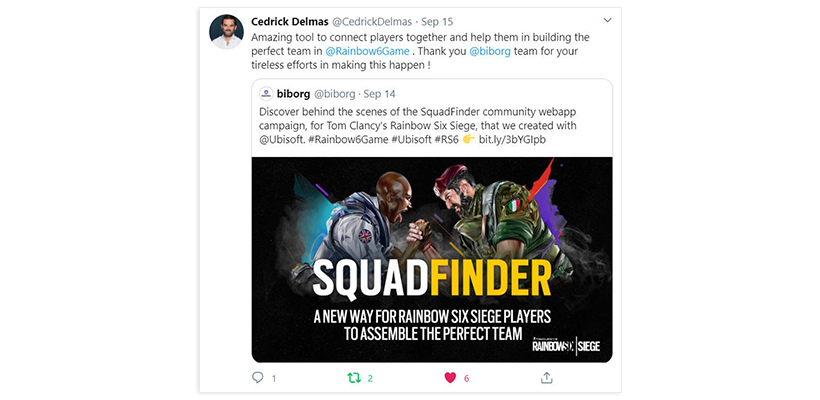Open the @biborg mention in tweet text
This screenshot has width=820, height=400.
point(490,52)
